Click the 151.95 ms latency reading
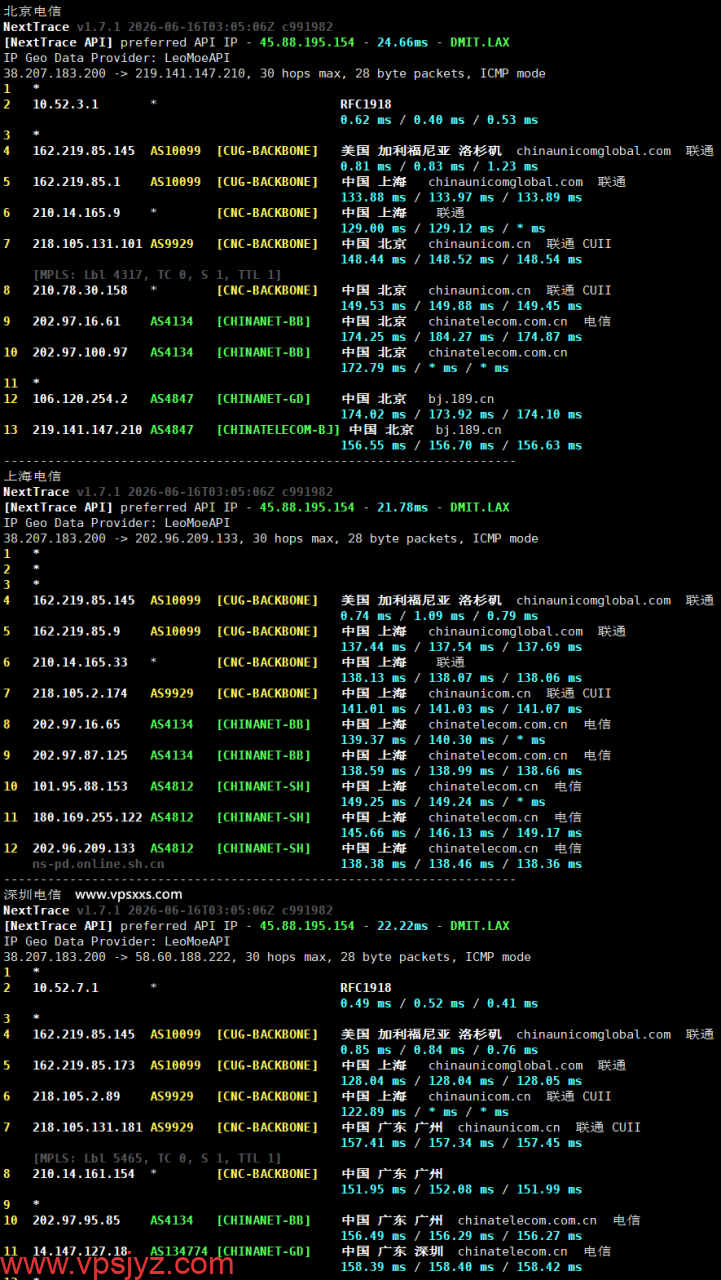The image size is (721, 1280). [x=374, y=1189]
